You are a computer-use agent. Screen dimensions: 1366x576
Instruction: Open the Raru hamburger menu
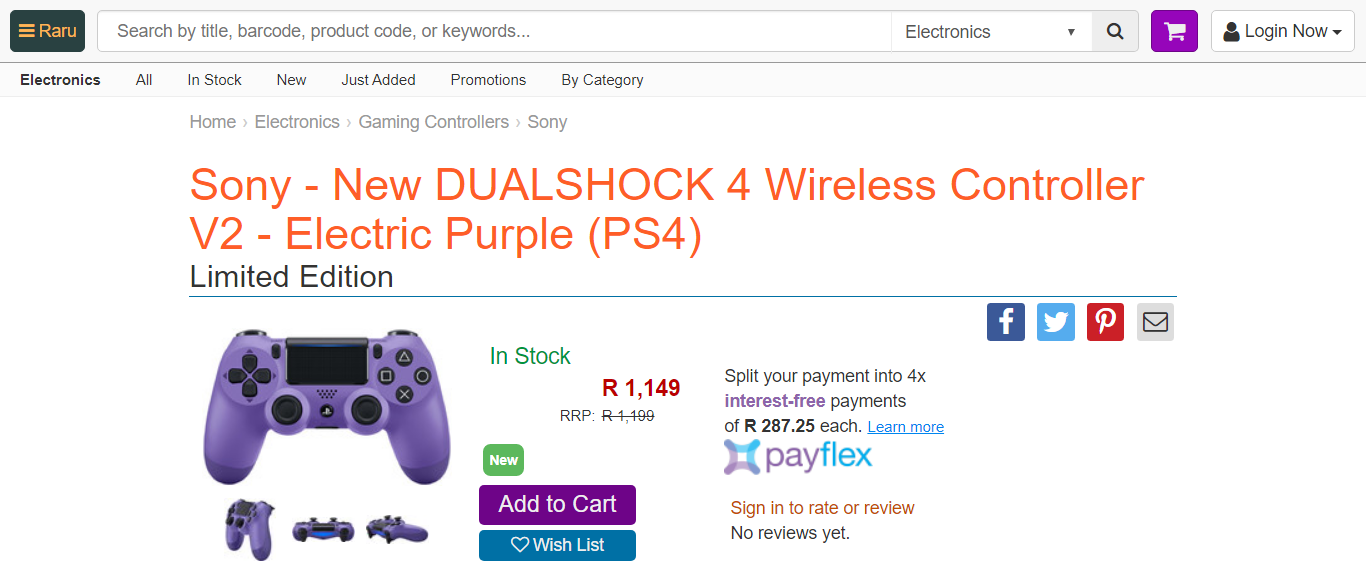tap(47, 31)
